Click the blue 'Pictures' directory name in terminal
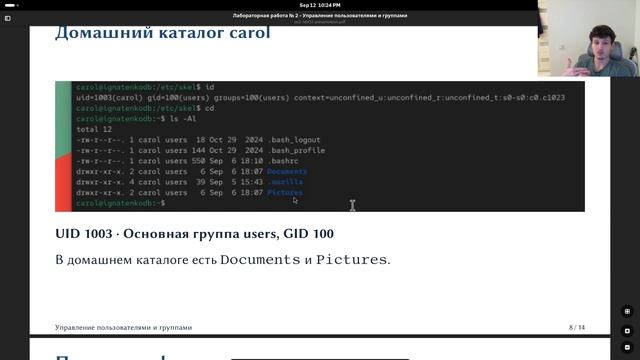This screenshot has height=360, width=640. (285, 193)
